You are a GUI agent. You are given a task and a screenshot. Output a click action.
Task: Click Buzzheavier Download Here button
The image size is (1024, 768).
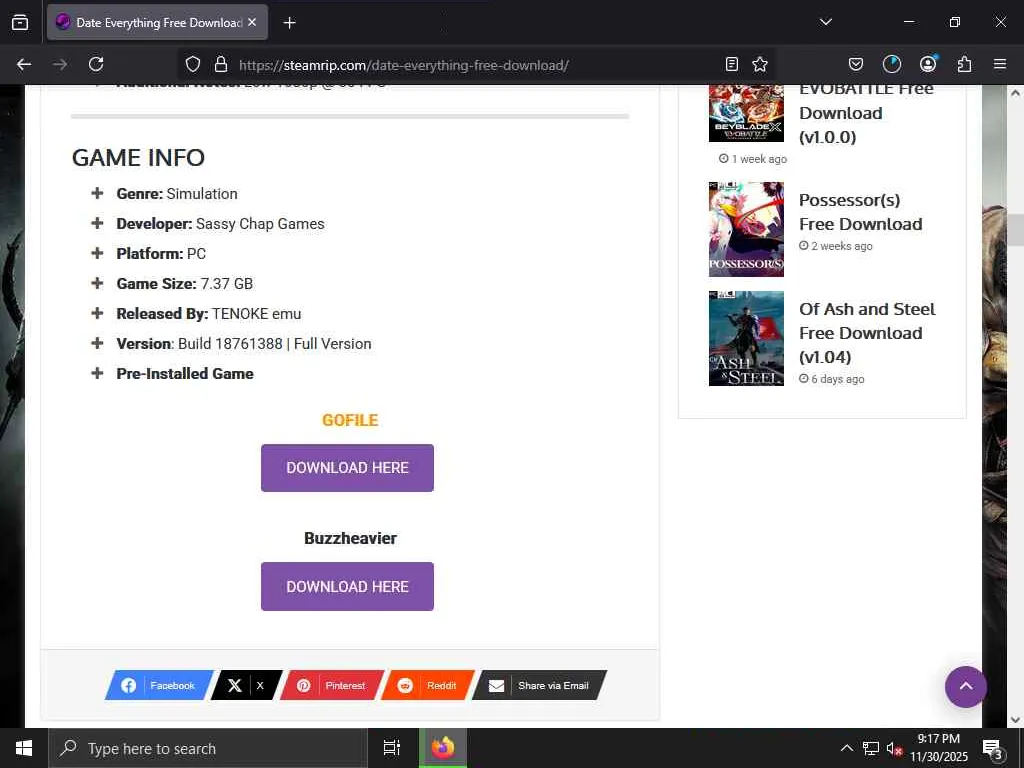click(x=347, y=586)
